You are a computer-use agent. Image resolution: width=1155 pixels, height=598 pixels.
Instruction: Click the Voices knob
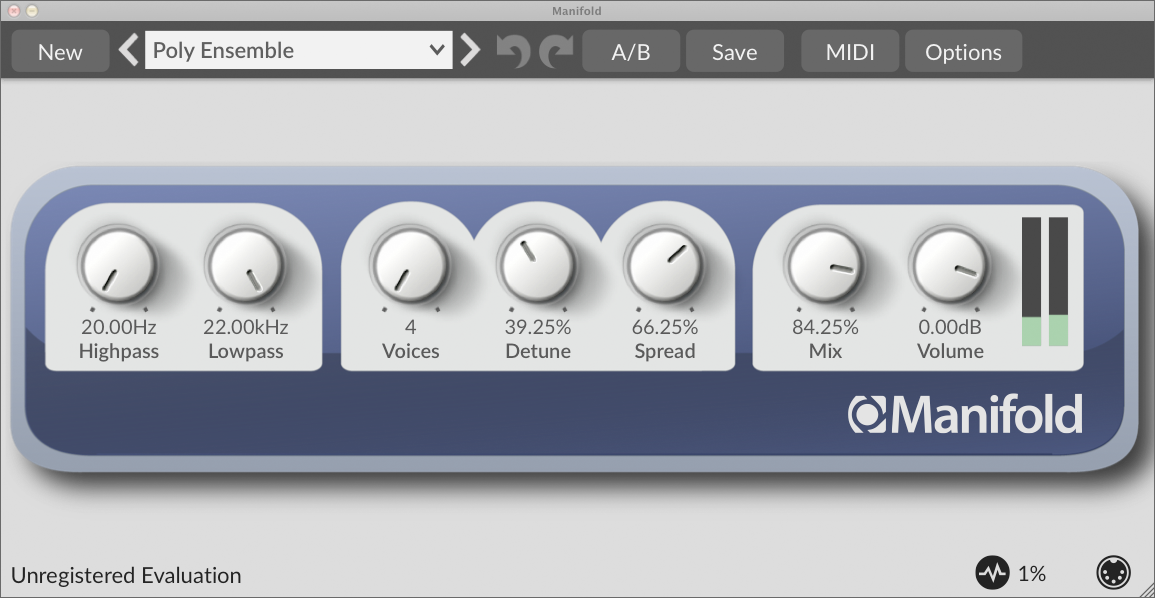point(411,265)
